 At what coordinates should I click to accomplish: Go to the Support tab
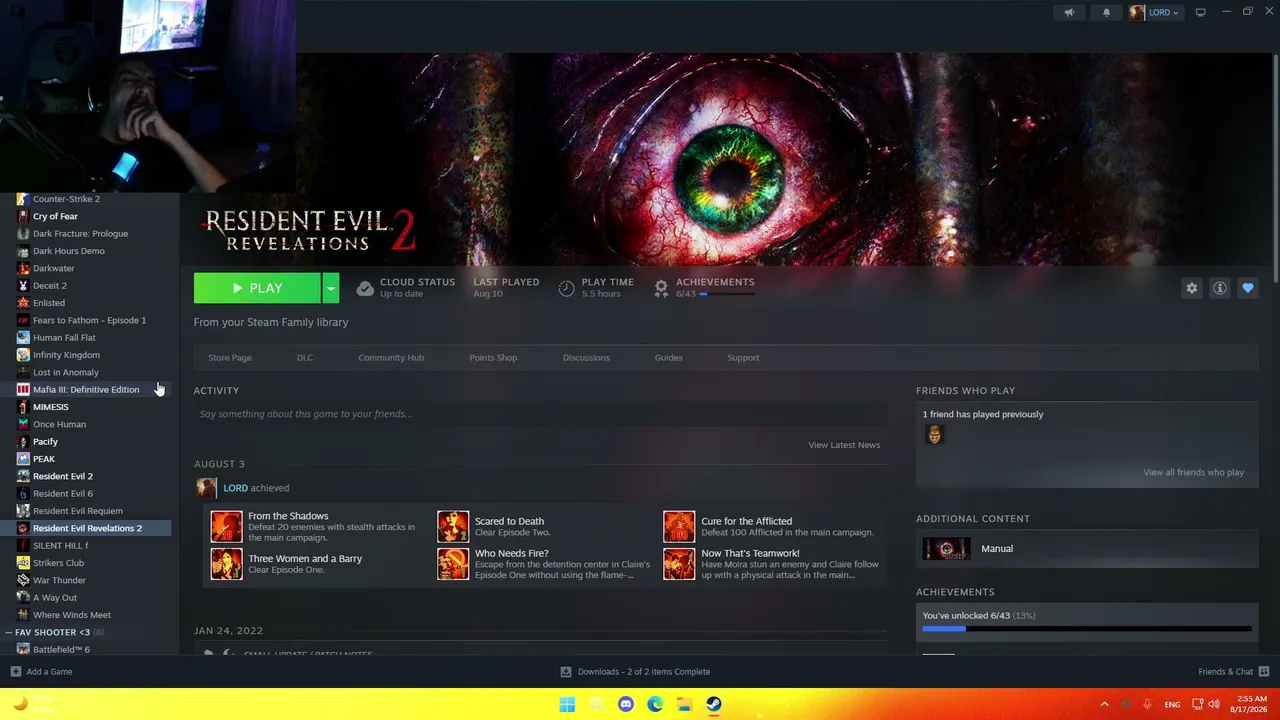[x=743, y=357]
